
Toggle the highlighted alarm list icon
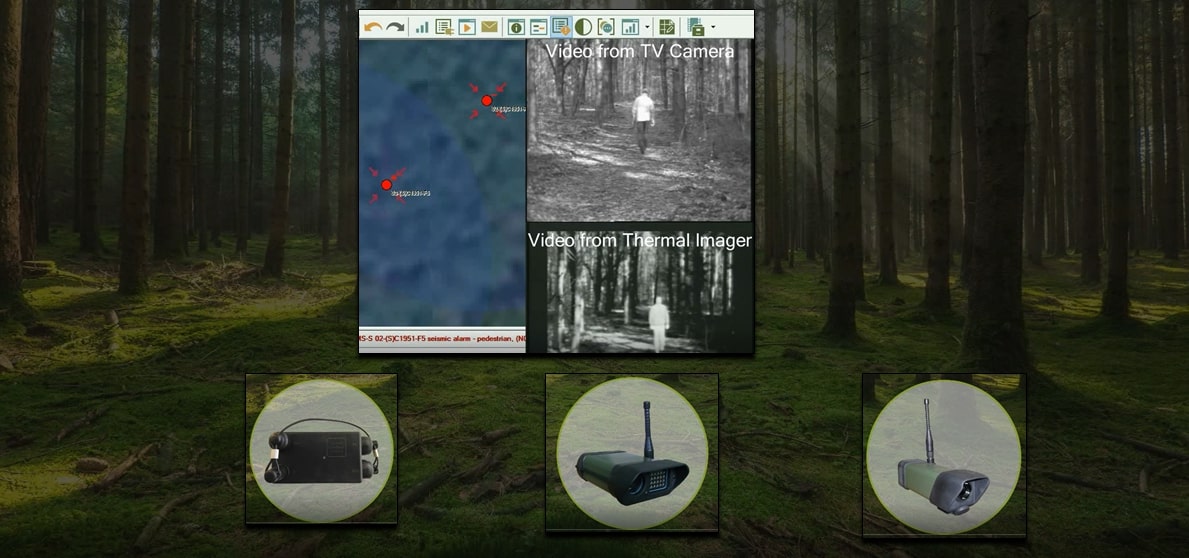pos(561,27)
